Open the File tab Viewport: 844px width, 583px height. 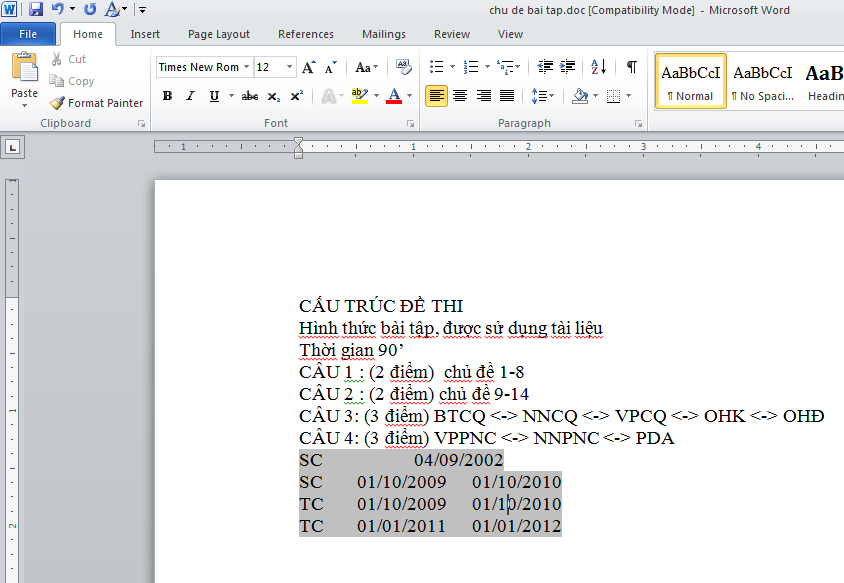pos(28,34)
